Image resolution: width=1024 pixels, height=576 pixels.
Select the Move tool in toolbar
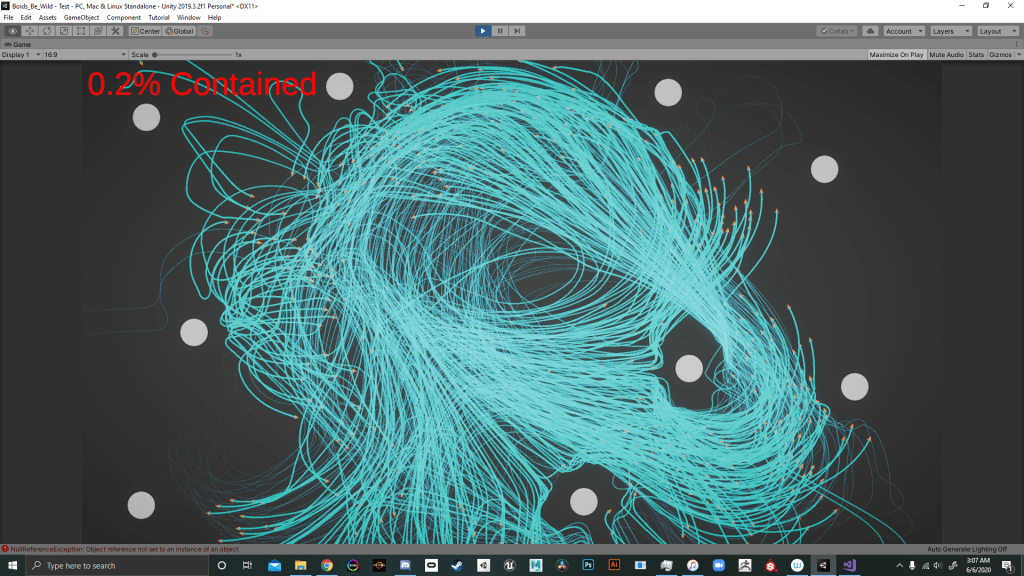click(29, 31)
